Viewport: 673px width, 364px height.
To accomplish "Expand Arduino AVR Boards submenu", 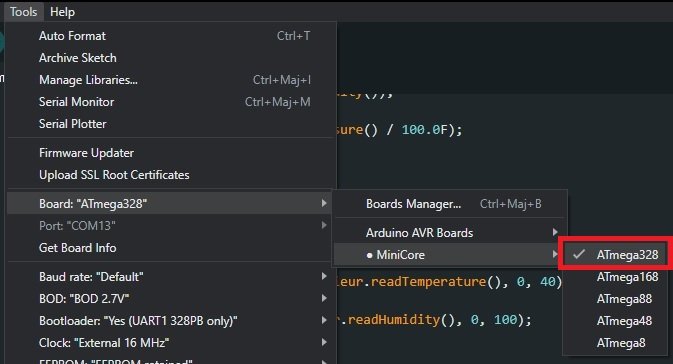I will pyautogui.click(x=450, y=233).
